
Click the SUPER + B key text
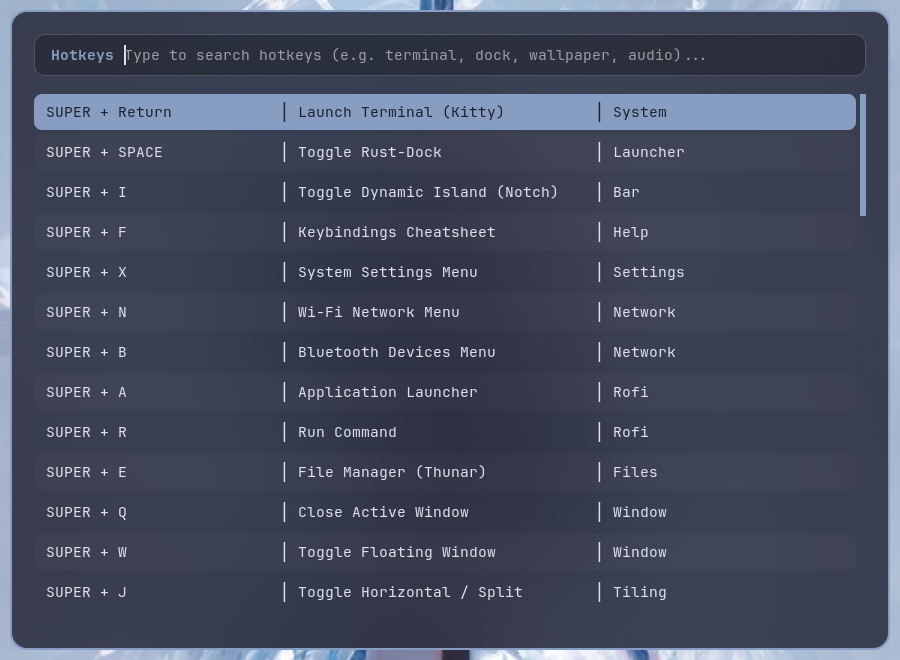pos(86,352)
